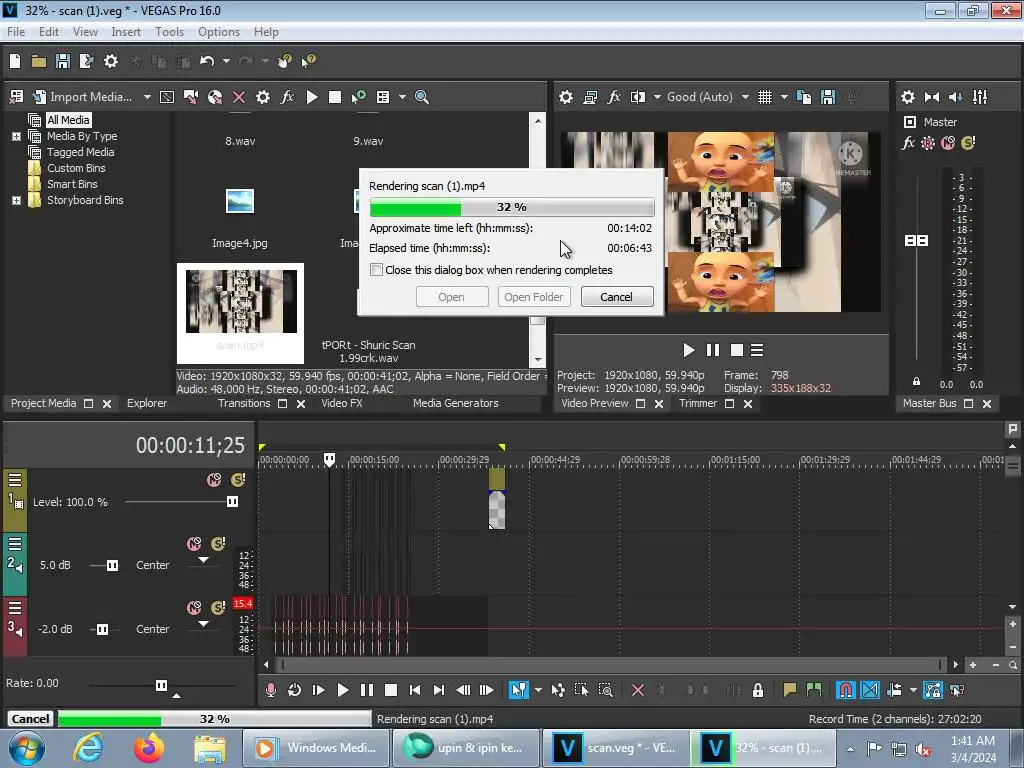Click the Cancel button in status bar

tap(30, 718)
